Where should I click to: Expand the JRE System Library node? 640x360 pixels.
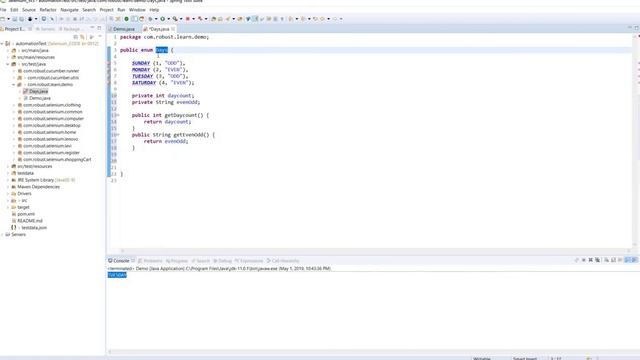(x=8, y=180)
